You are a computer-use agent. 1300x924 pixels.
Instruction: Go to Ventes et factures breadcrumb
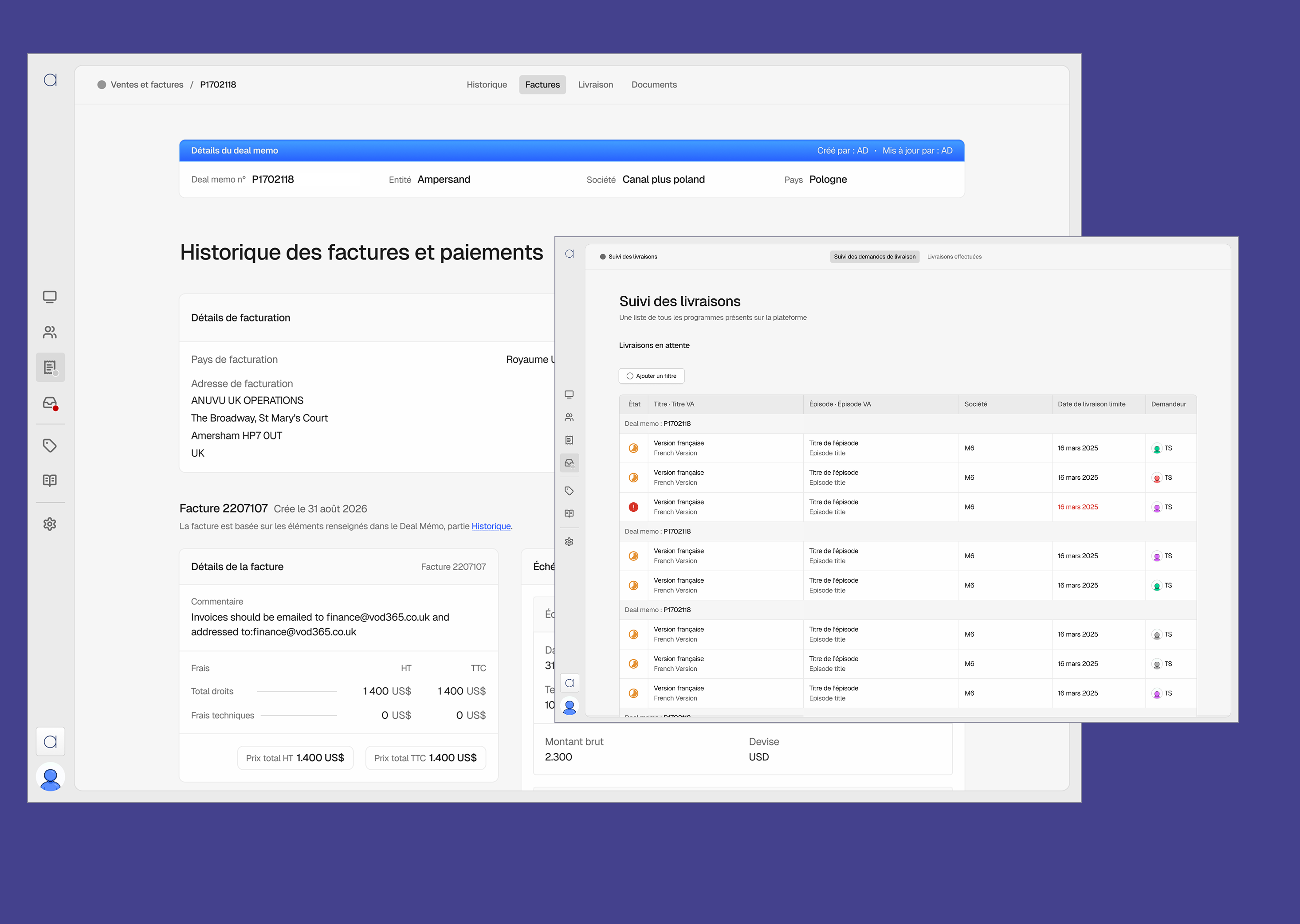click(x=147, y=85)
